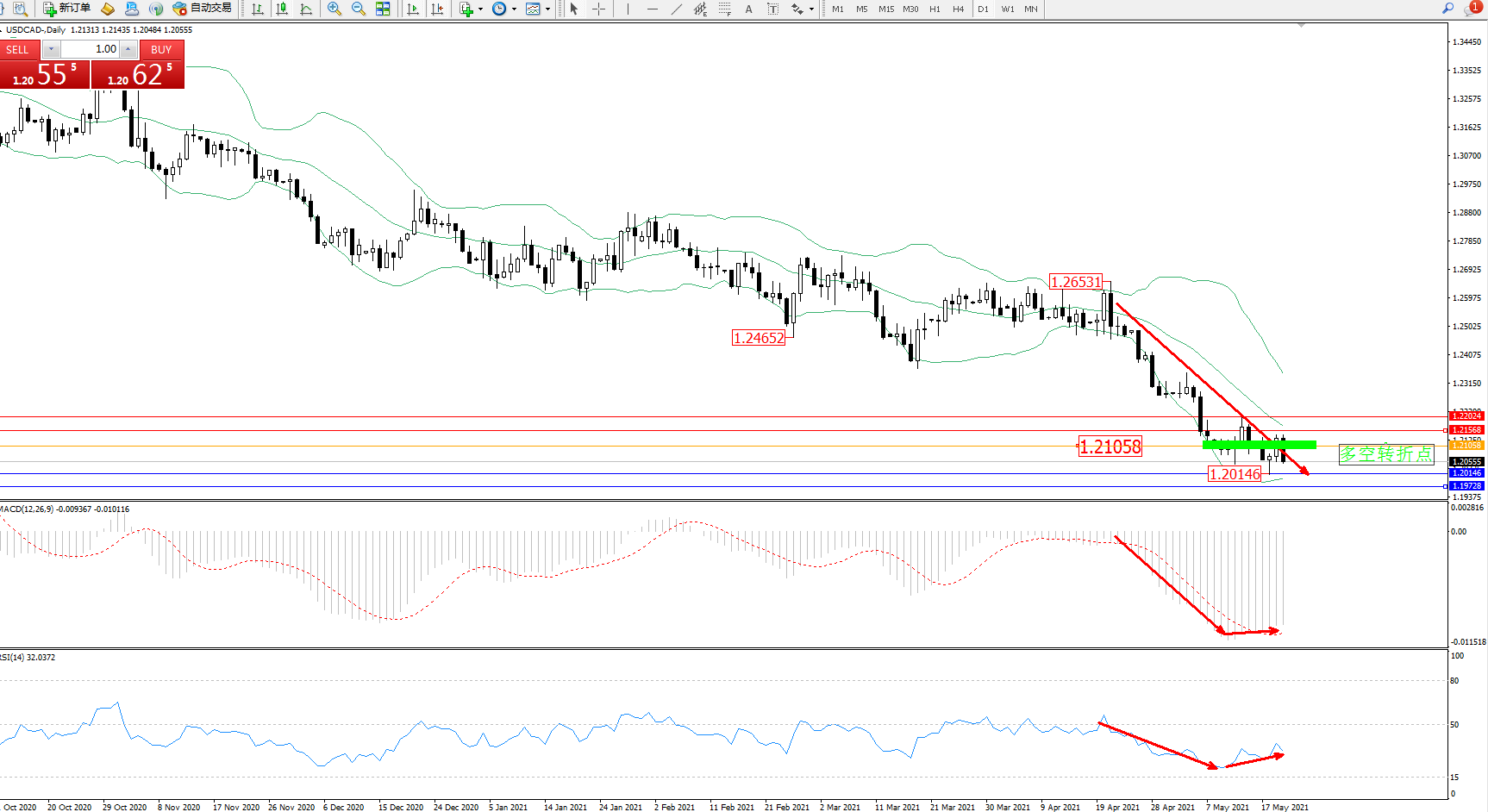The width and height of the screenshot is (1488, 812).
Task: Tile chart windows with grid icon
Action: point(383,9)
